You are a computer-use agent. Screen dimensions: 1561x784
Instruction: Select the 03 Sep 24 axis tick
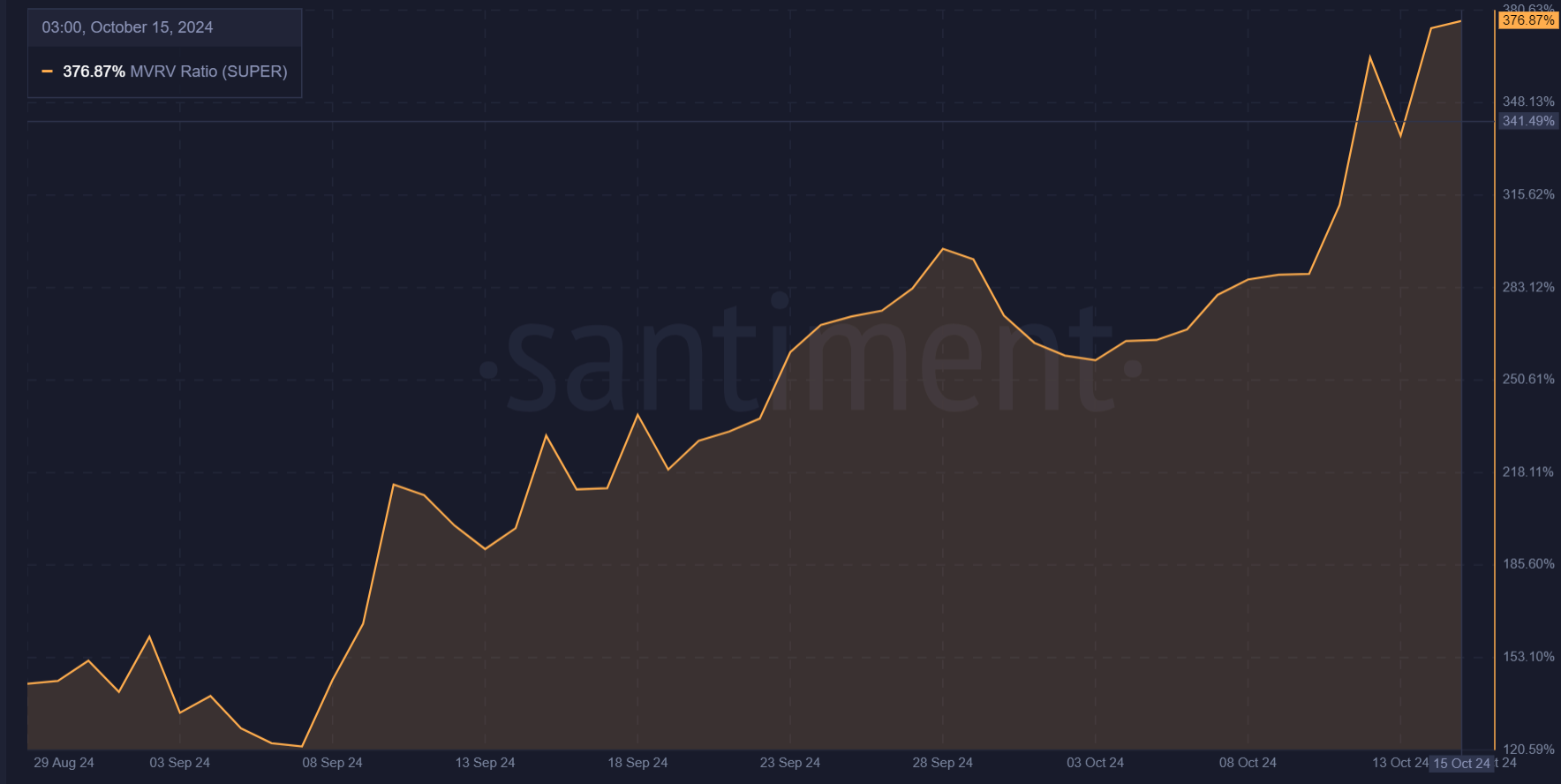[179, 763]
